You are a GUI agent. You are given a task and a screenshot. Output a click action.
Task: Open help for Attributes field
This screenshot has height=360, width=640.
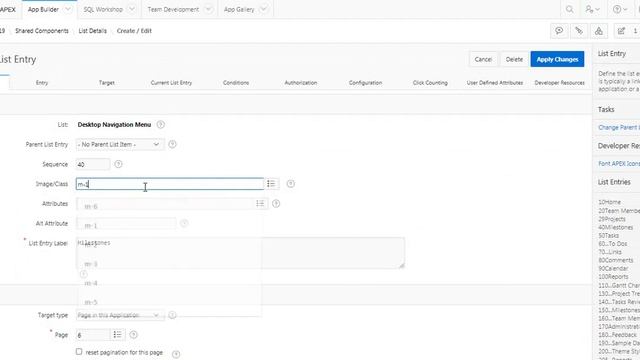[276, 204]
